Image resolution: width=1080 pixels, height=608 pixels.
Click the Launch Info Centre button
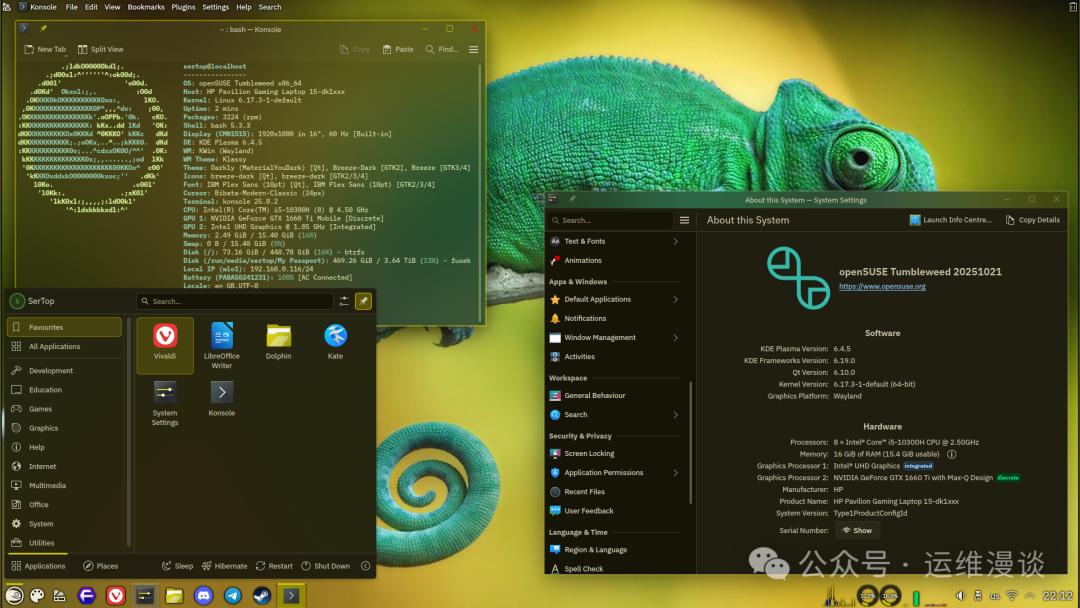coord(949,220)
